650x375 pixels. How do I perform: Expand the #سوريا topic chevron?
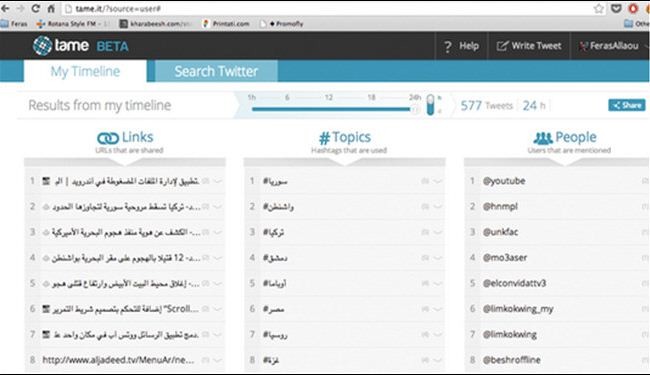pos(438,181)
